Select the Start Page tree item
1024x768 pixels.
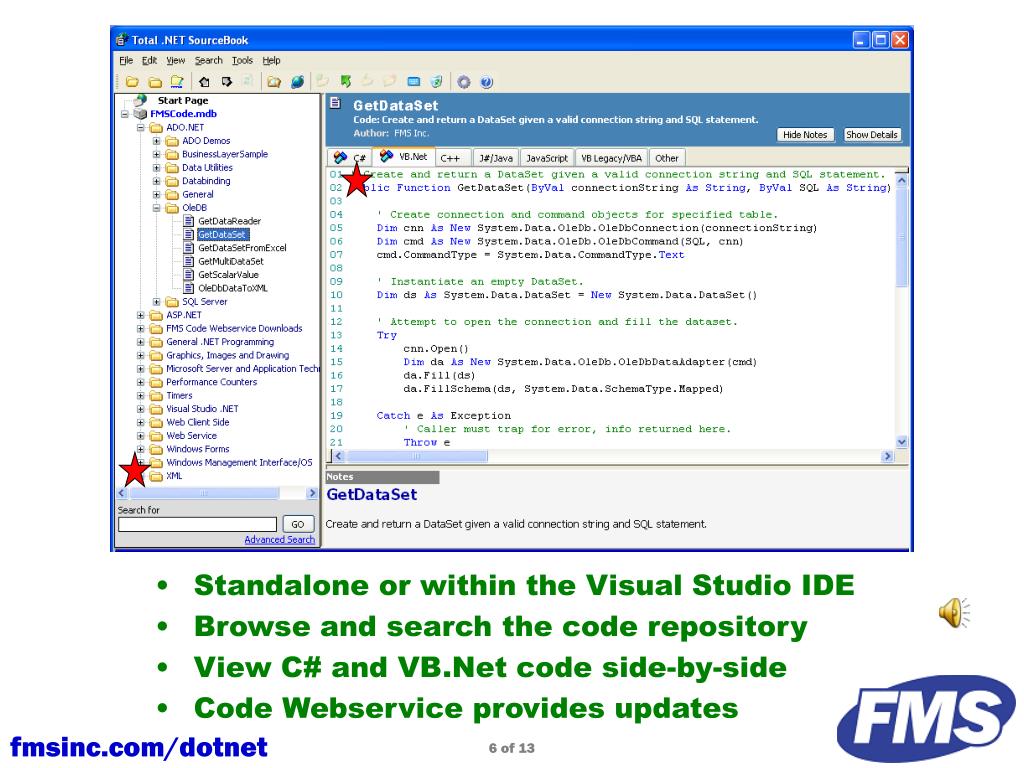(x=183, y=100)
